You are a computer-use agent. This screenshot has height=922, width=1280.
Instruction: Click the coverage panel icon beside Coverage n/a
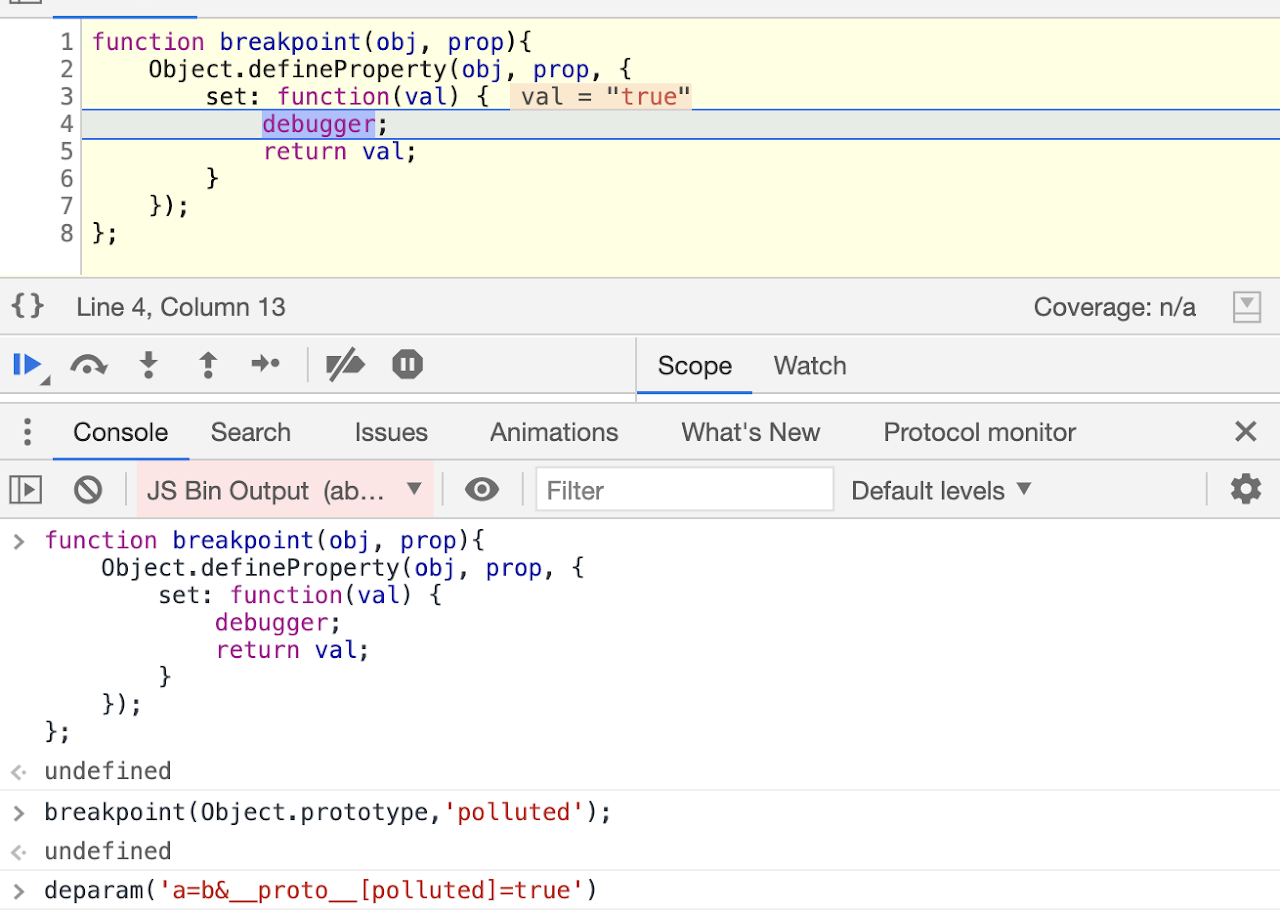(1247, 307)
